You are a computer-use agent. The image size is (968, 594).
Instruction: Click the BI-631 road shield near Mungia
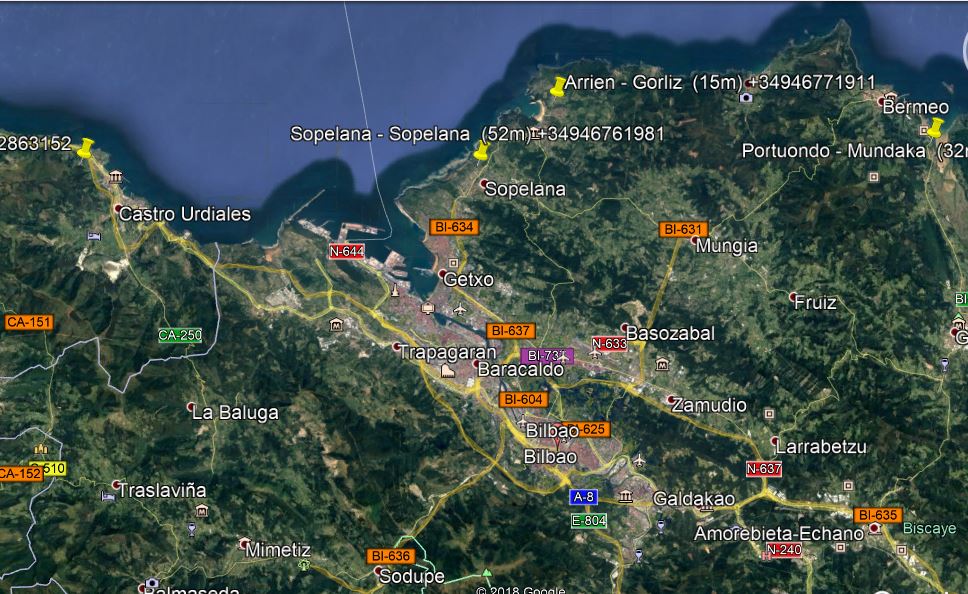point(683,229)
